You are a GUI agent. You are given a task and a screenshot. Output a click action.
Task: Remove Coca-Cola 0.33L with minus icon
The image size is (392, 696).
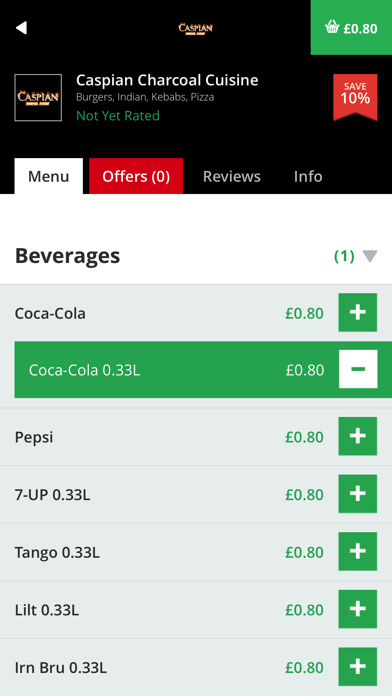click(x=358, y=369)
